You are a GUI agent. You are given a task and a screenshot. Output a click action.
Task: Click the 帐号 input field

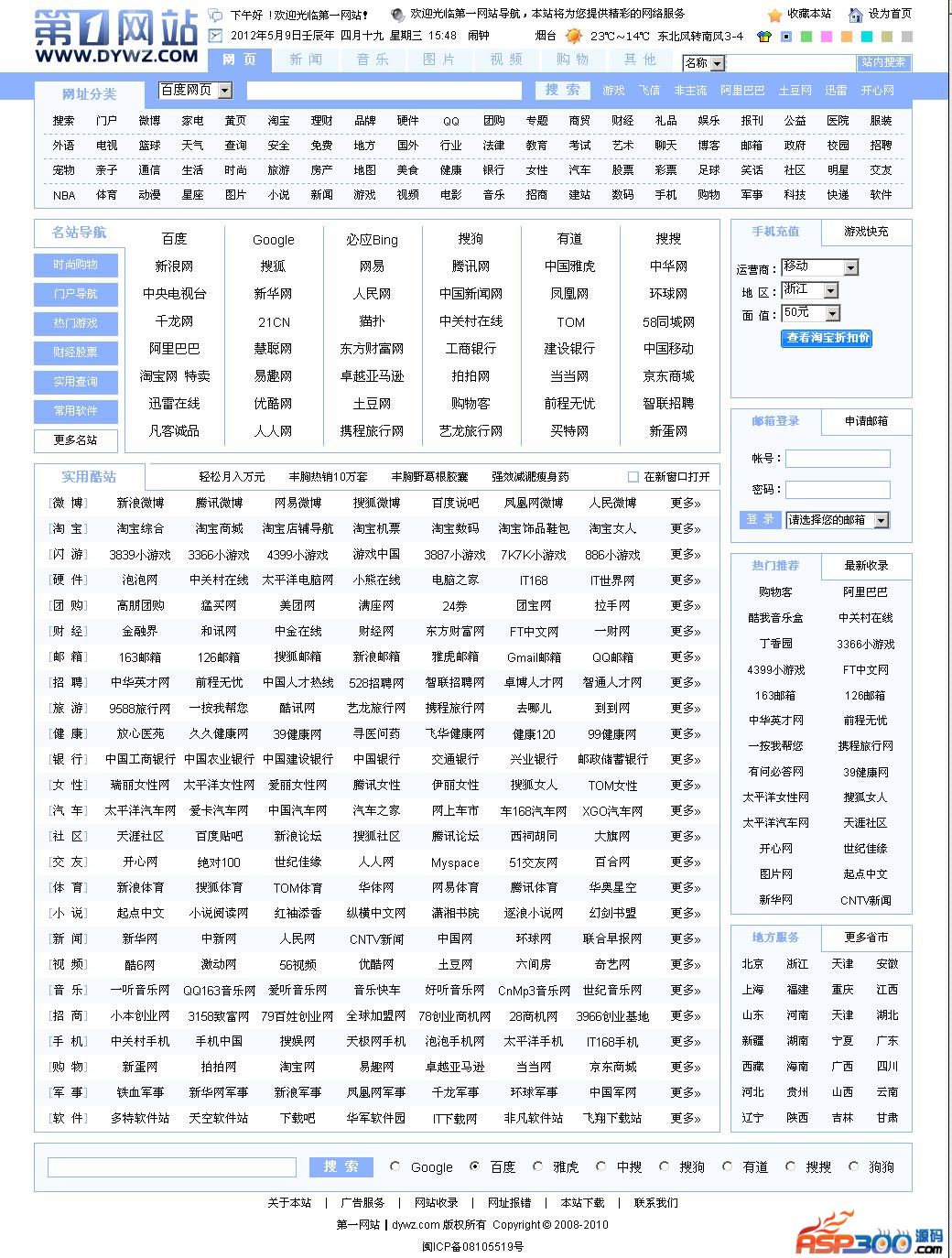tap(838, 459)
